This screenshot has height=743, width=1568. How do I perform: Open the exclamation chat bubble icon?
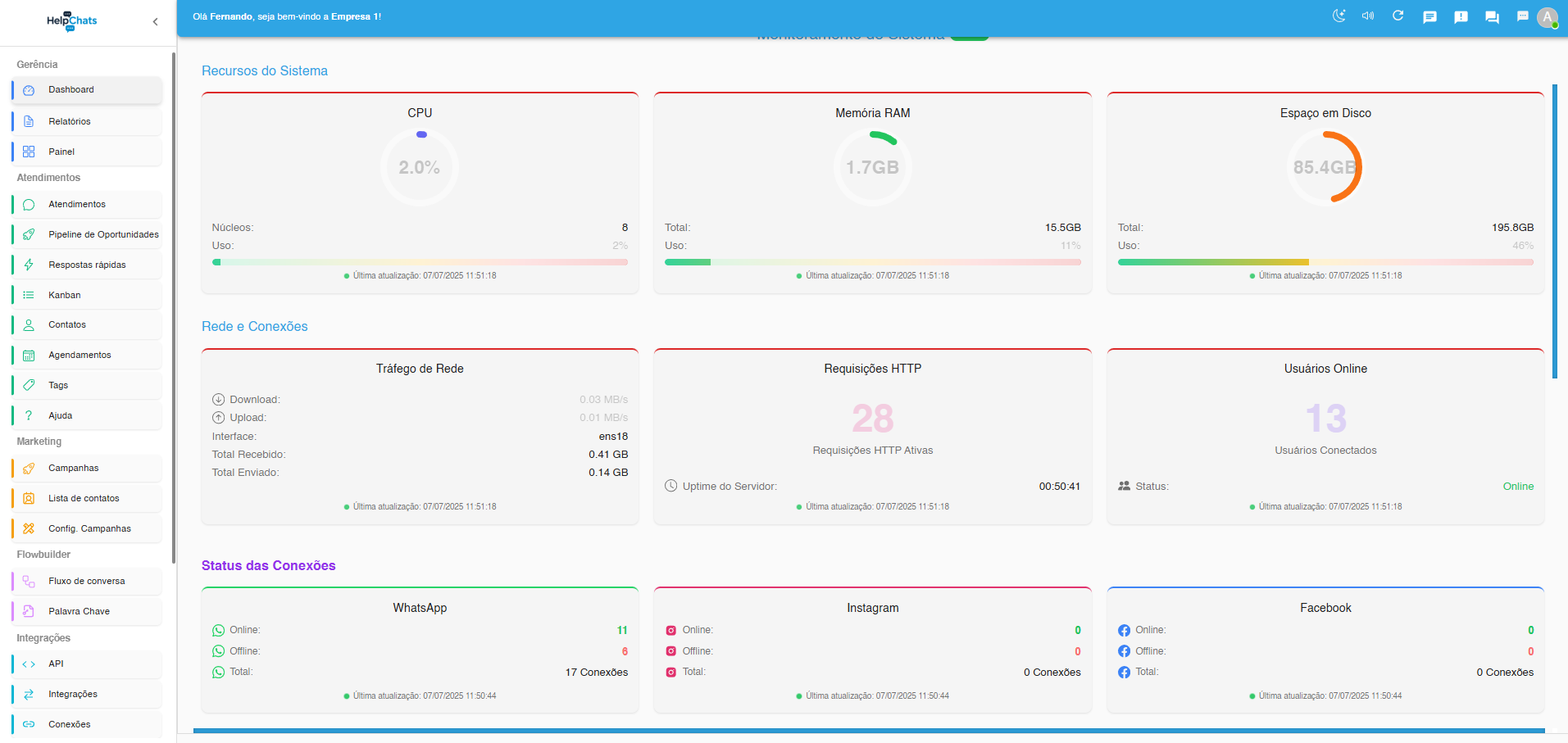point(1461,17)
